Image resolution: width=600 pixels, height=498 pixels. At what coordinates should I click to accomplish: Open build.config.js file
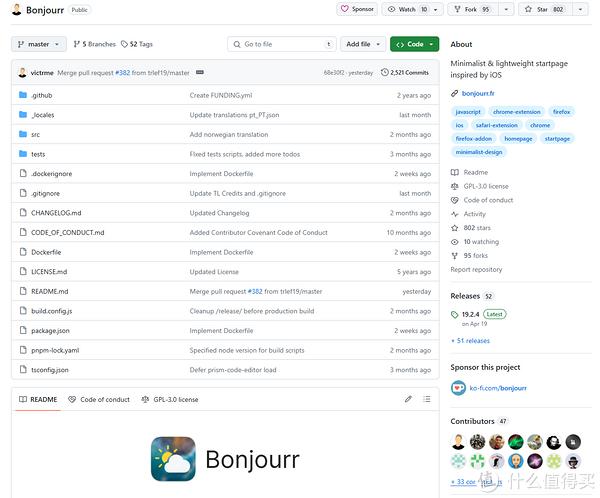(51, 311)
